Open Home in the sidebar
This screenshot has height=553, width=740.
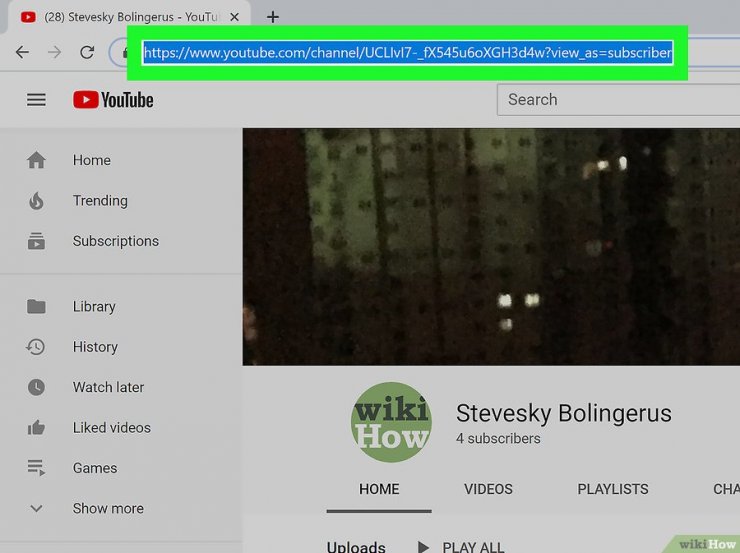92,160
